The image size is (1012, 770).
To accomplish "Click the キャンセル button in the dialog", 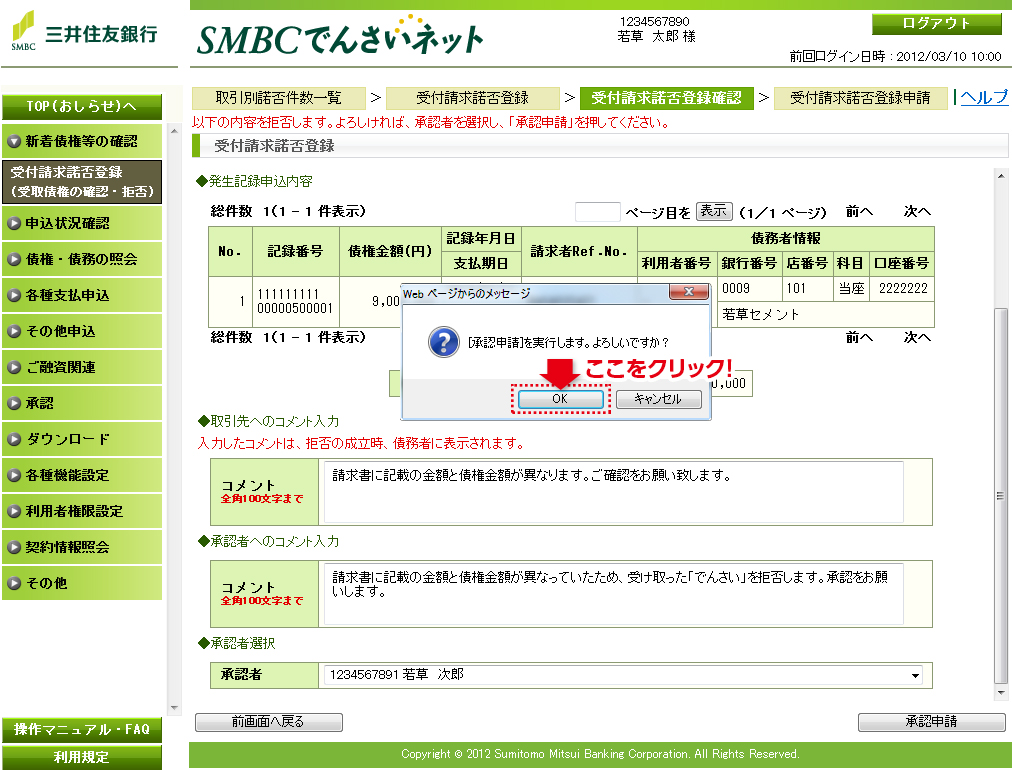I will click(x=658, y=399).
